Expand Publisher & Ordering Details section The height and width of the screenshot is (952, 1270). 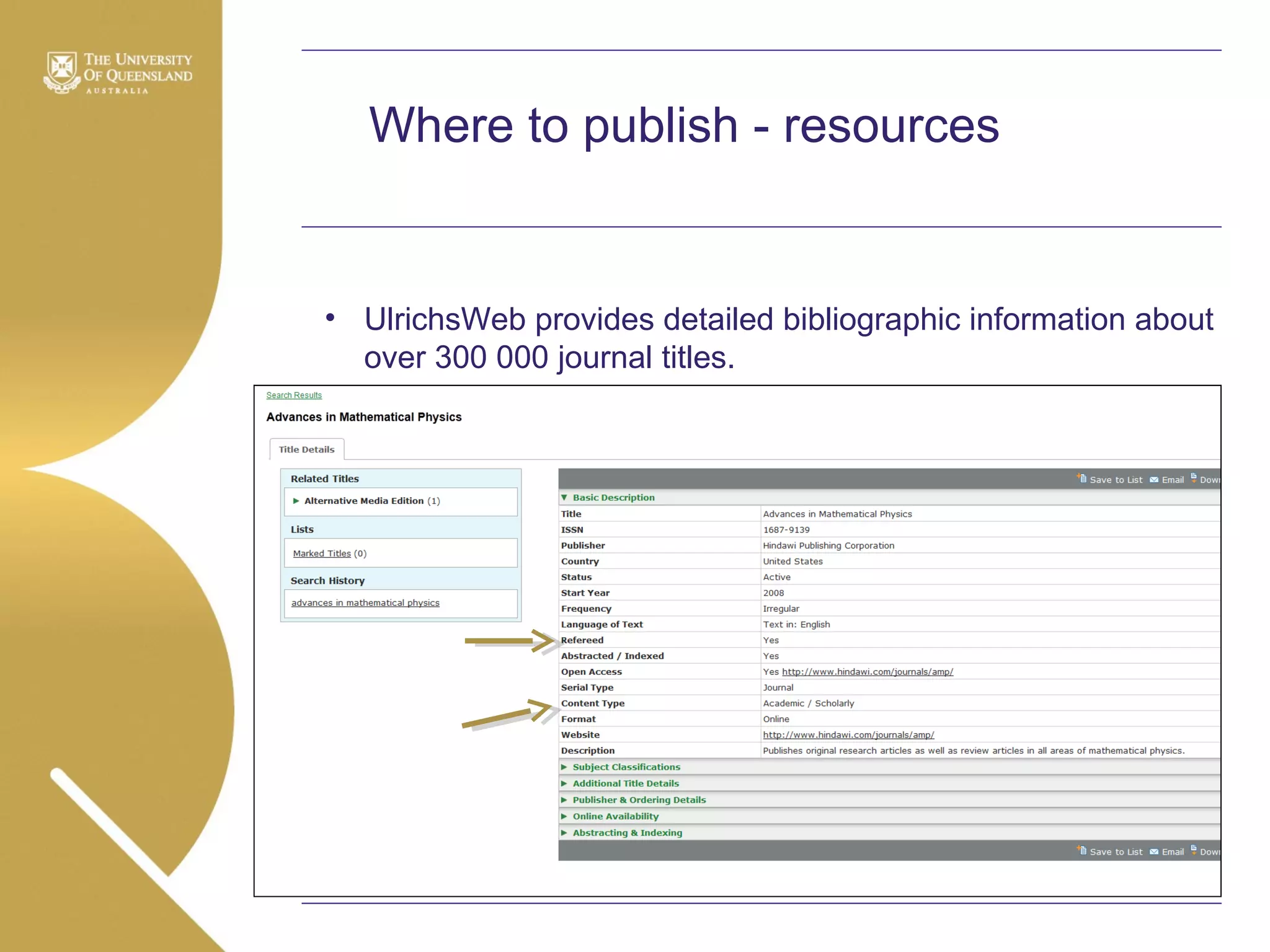pyautogui.click(x=564, y=800)
